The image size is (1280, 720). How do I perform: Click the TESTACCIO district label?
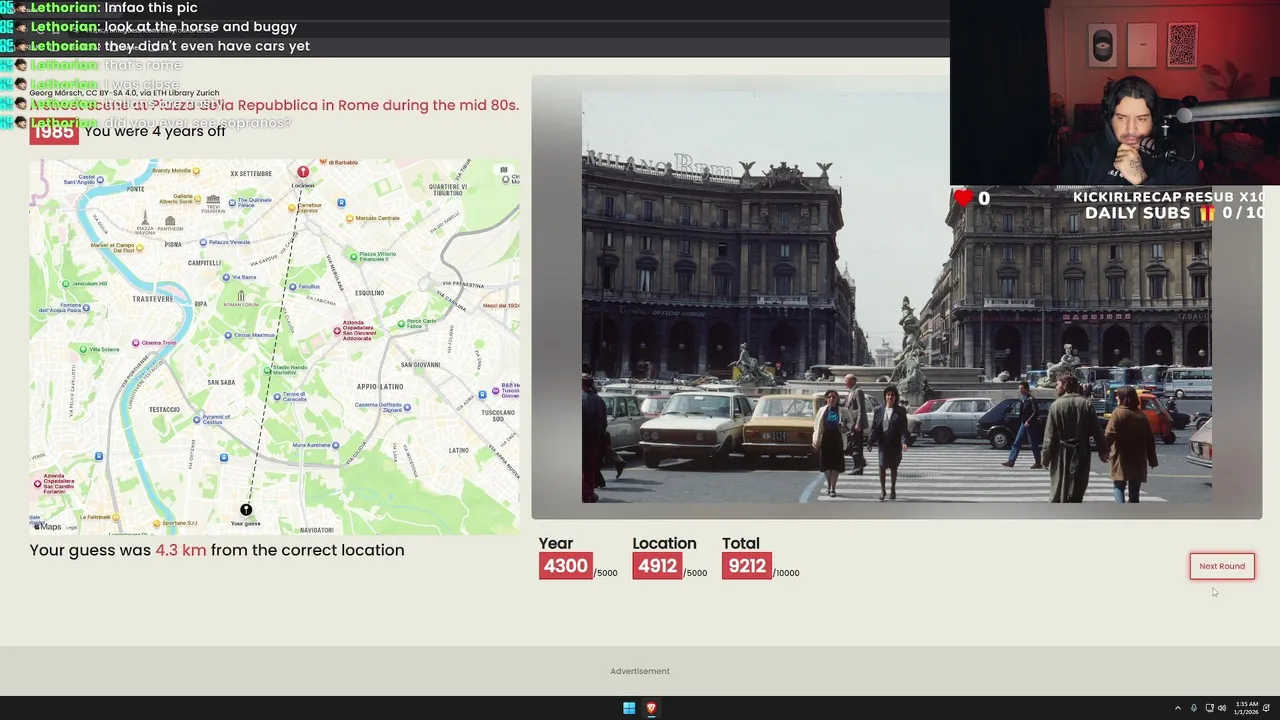pos(165,409)
